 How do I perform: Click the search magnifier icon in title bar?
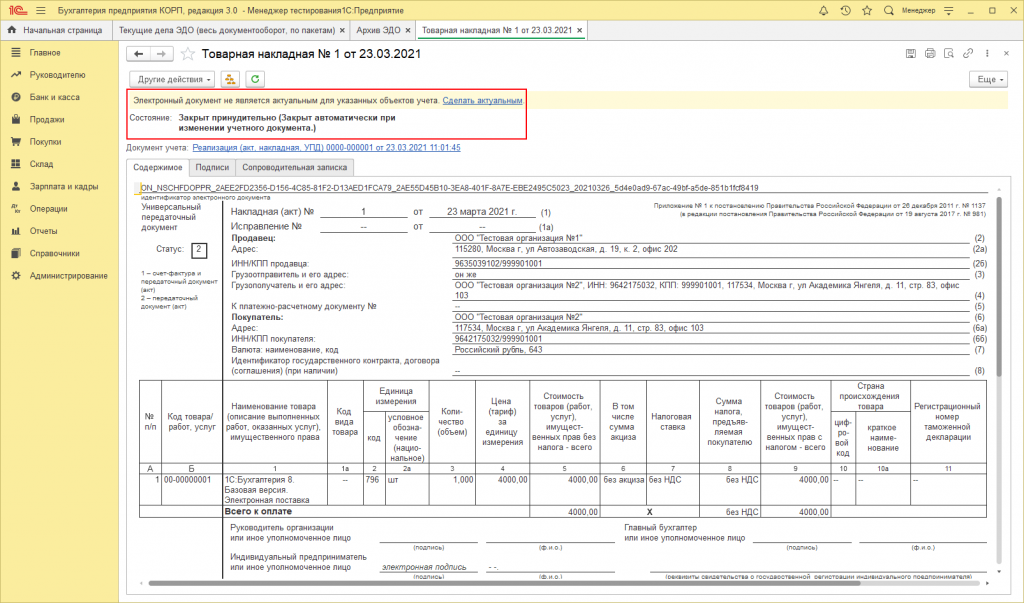888,10
